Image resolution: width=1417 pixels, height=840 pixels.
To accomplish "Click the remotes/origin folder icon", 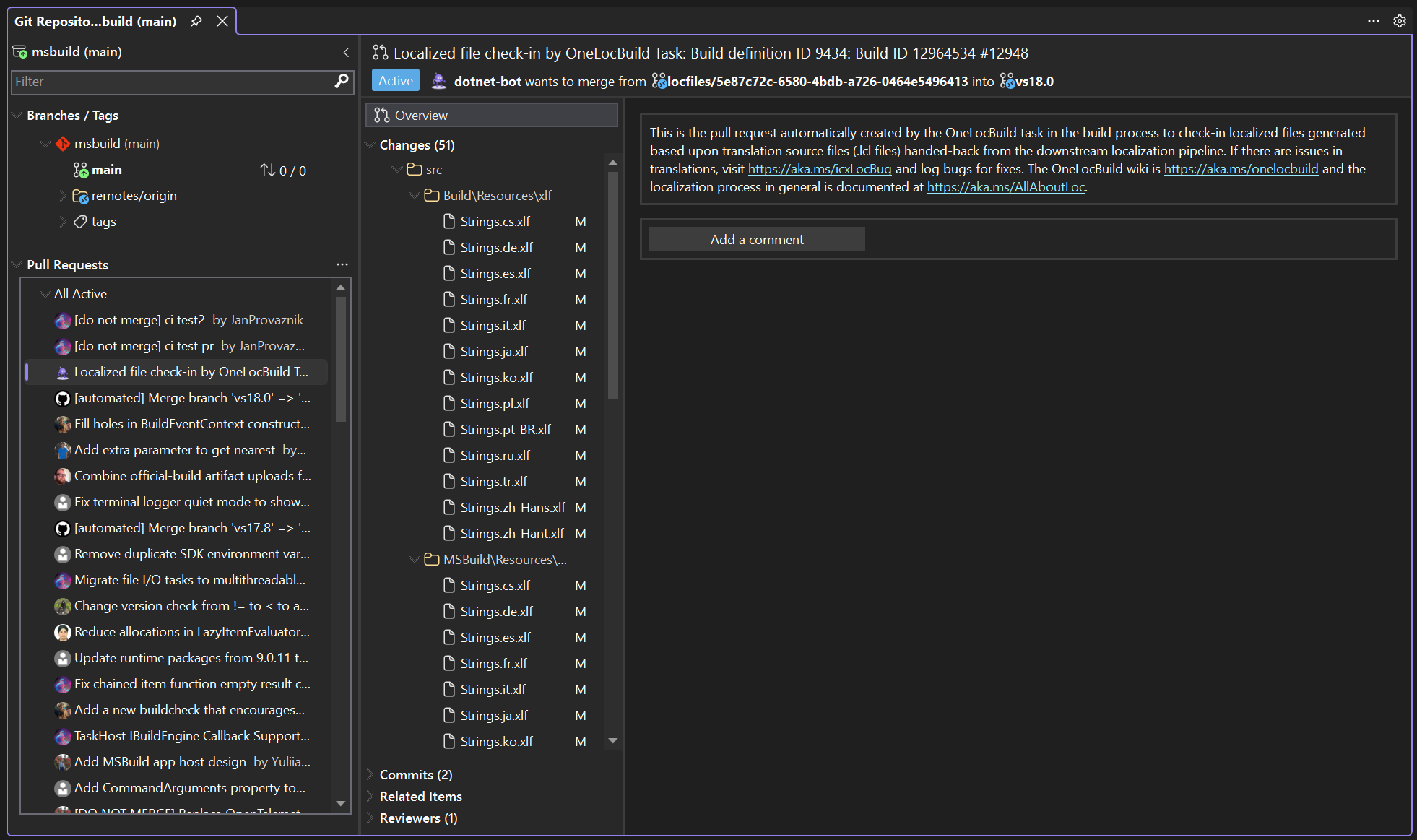I will [x=80, y=196].
